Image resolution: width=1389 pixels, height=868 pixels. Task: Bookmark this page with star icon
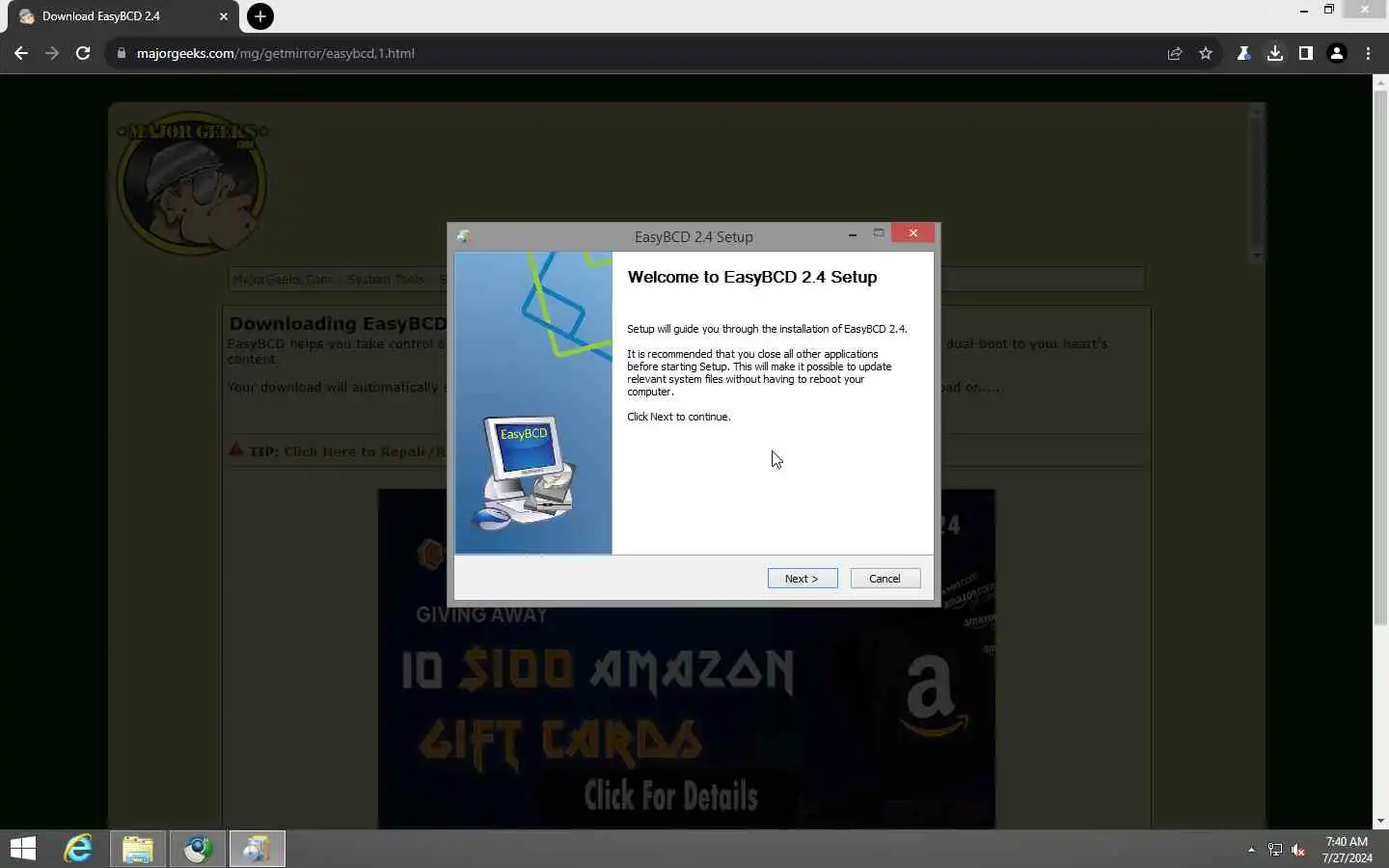1206,53
